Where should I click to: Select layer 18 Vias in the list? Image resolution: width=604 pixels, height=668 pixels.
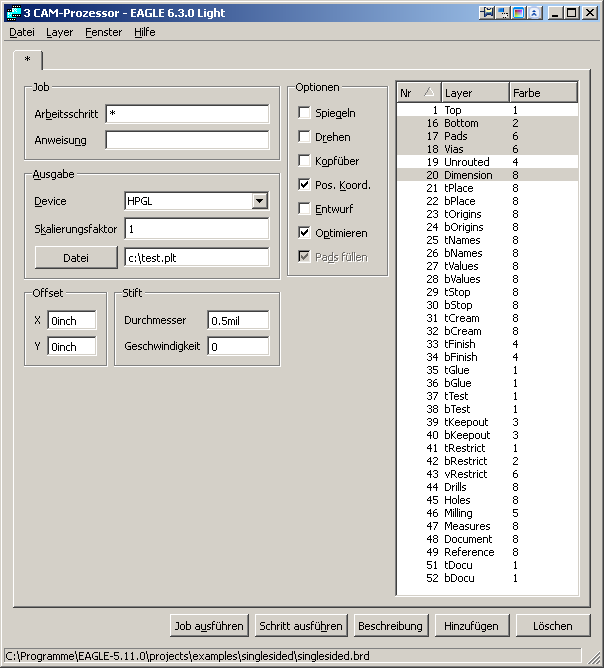(487, 149)
